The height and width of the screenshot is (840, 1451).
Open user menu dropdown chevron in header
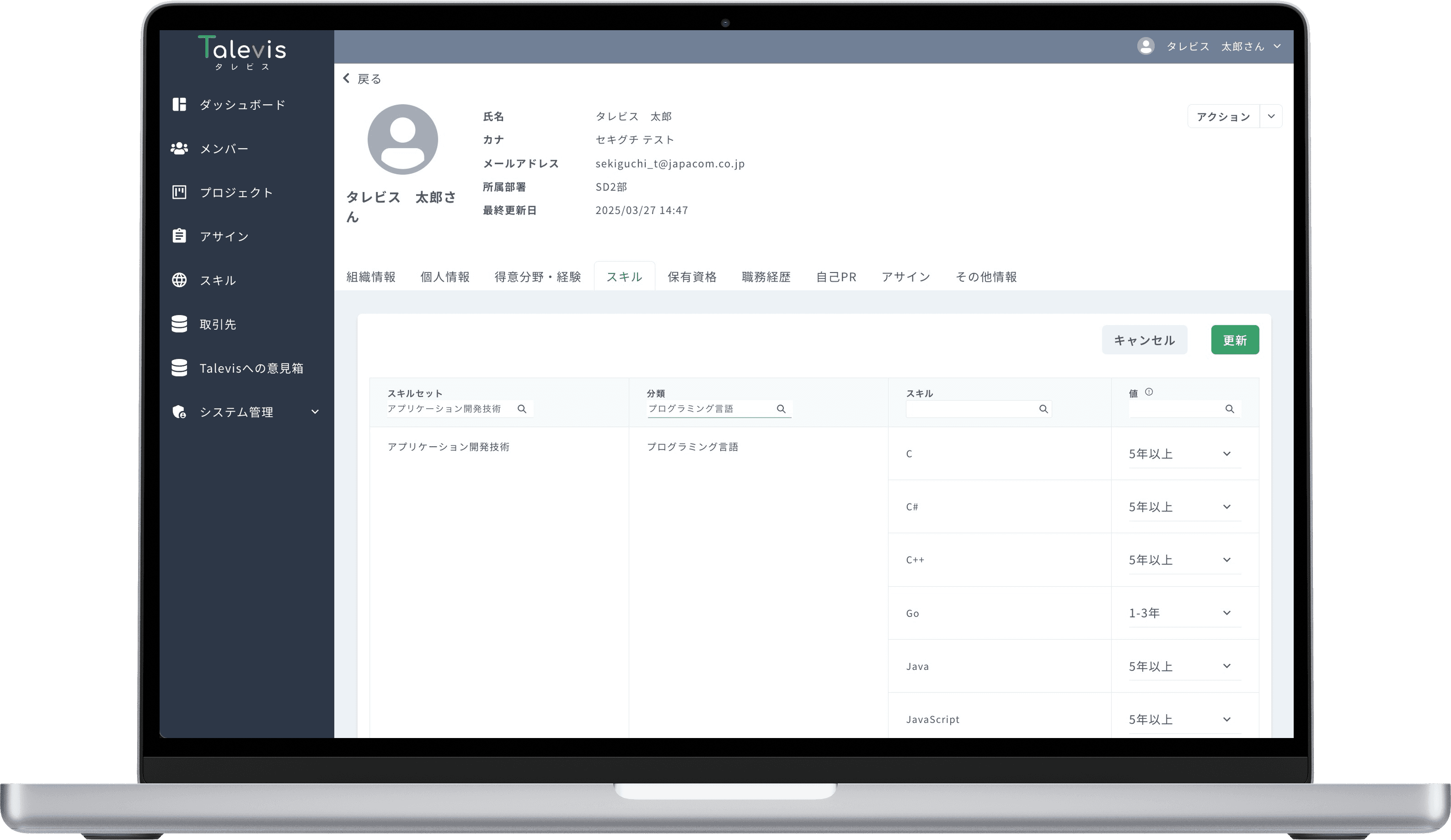[1277, 46]
